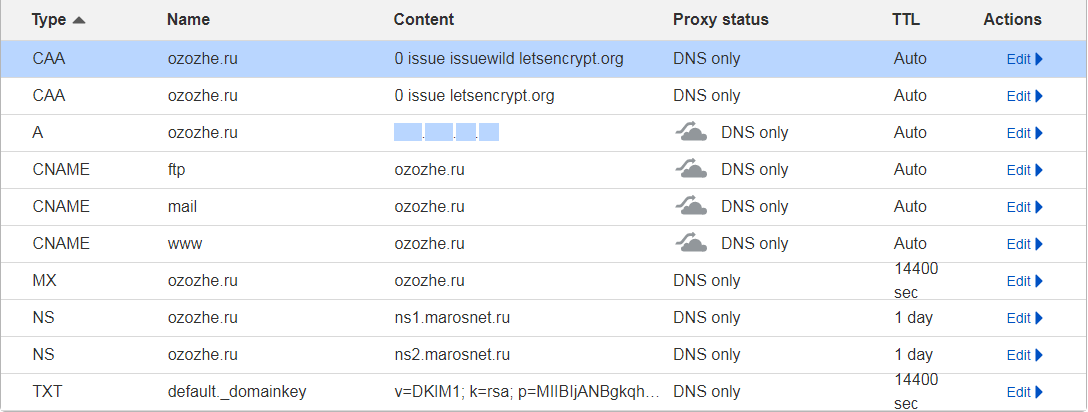Sort records by Type column arrow

pyautogui.click(x=78, y=20)
